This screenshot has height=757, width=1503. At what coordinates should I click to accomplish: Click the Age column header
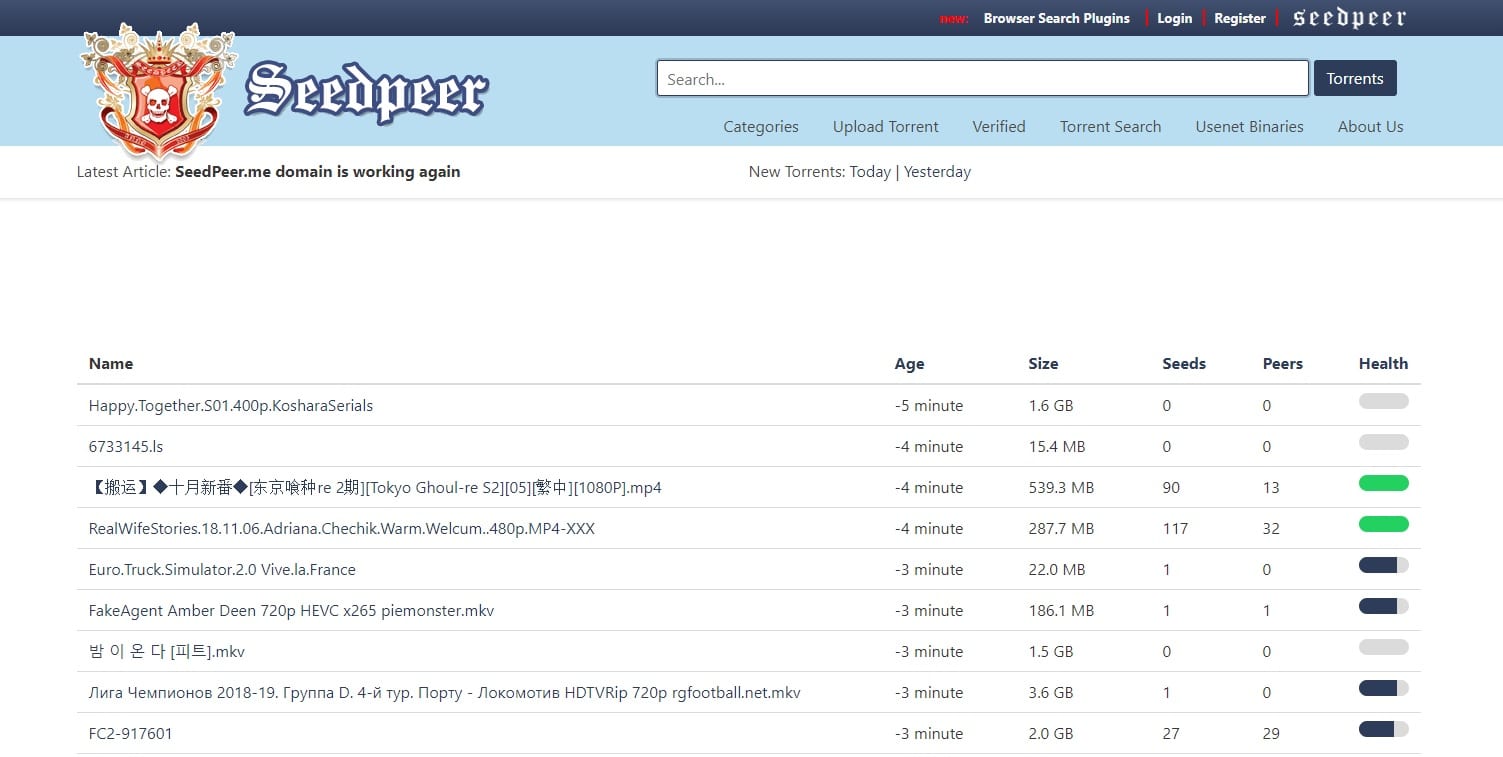point(909,364)
